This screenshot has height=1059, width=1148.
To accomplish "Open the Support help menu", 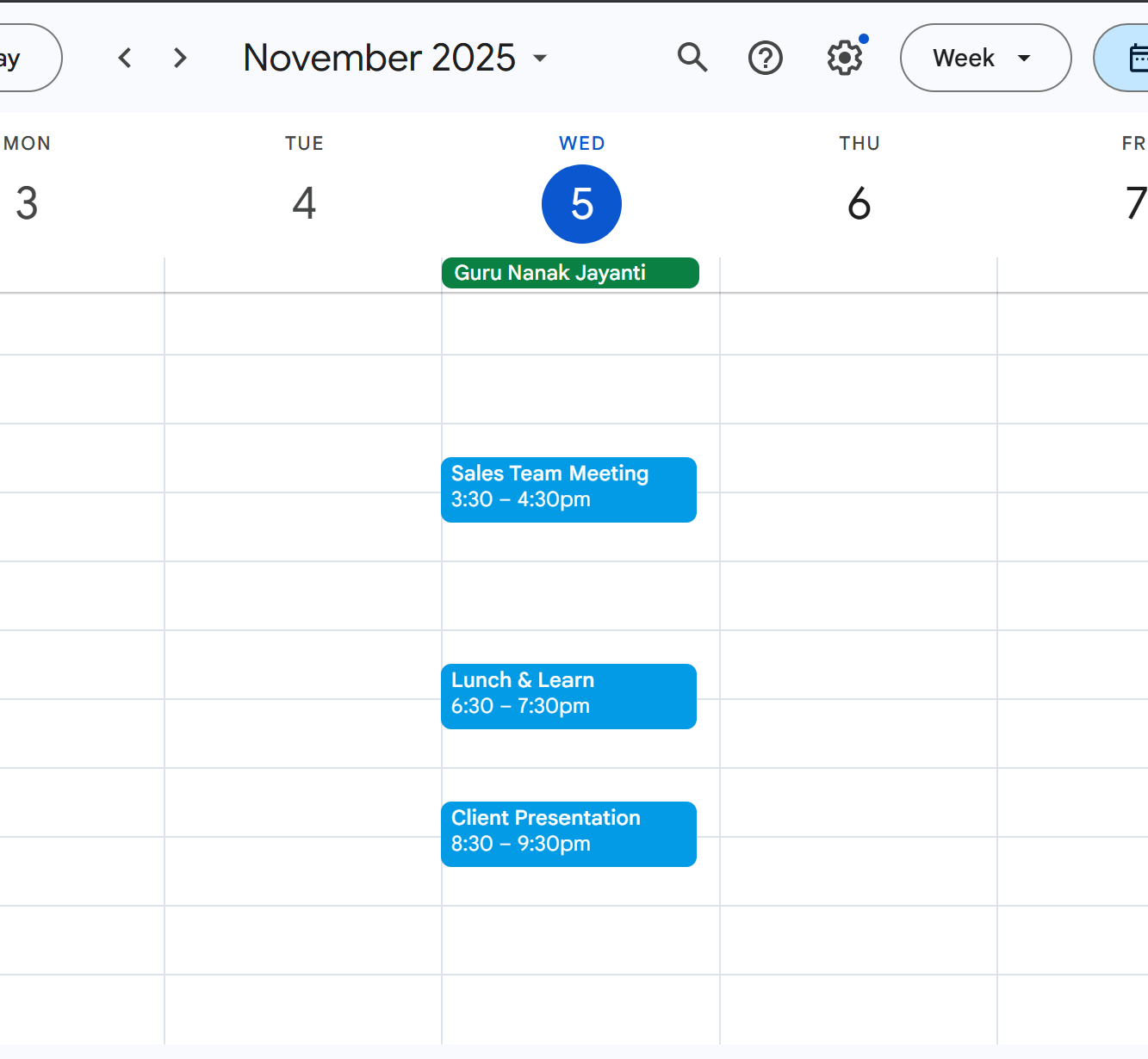I will pos(765,59).
